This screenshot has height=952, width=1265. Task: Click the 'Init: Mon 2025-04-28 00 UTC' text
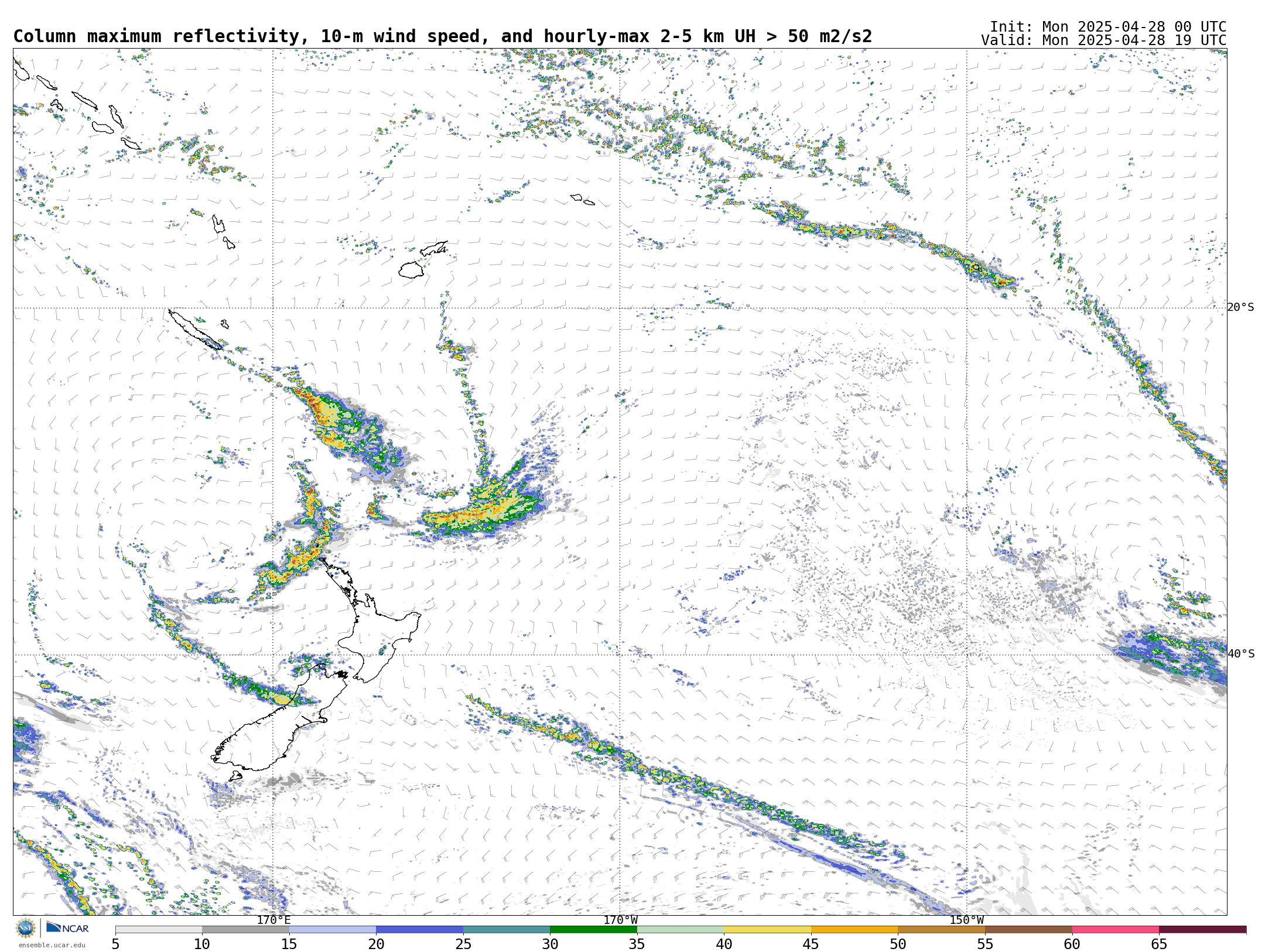pyautogui.click(x=1108, y=27)
